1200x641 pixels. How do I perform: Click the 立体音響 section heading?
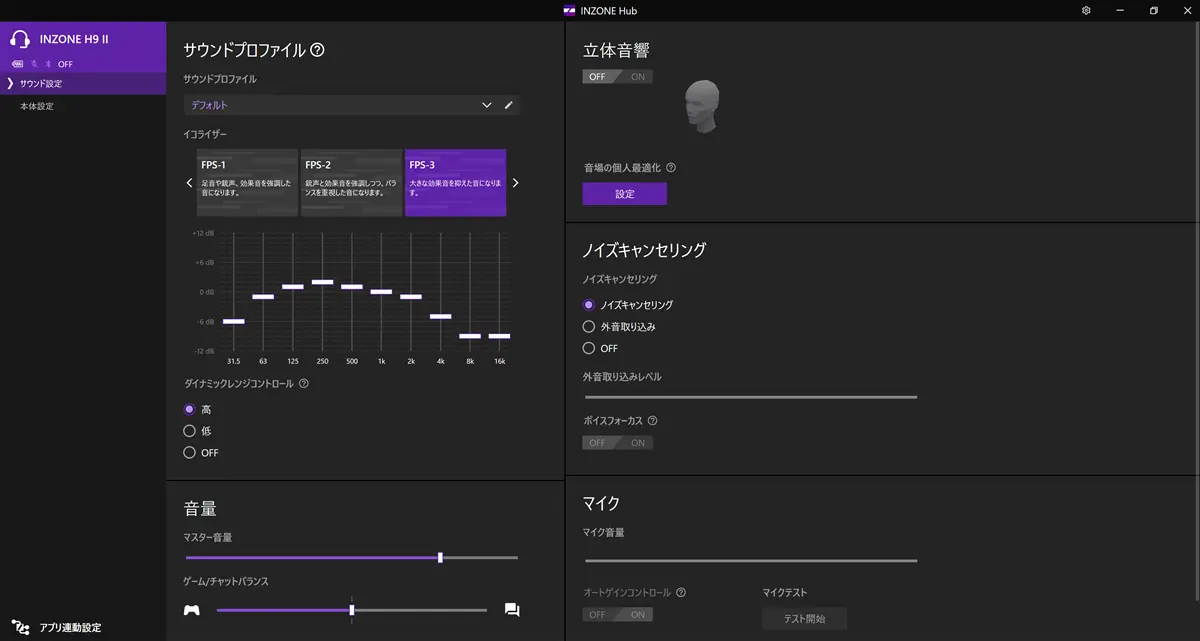[617, 51]
